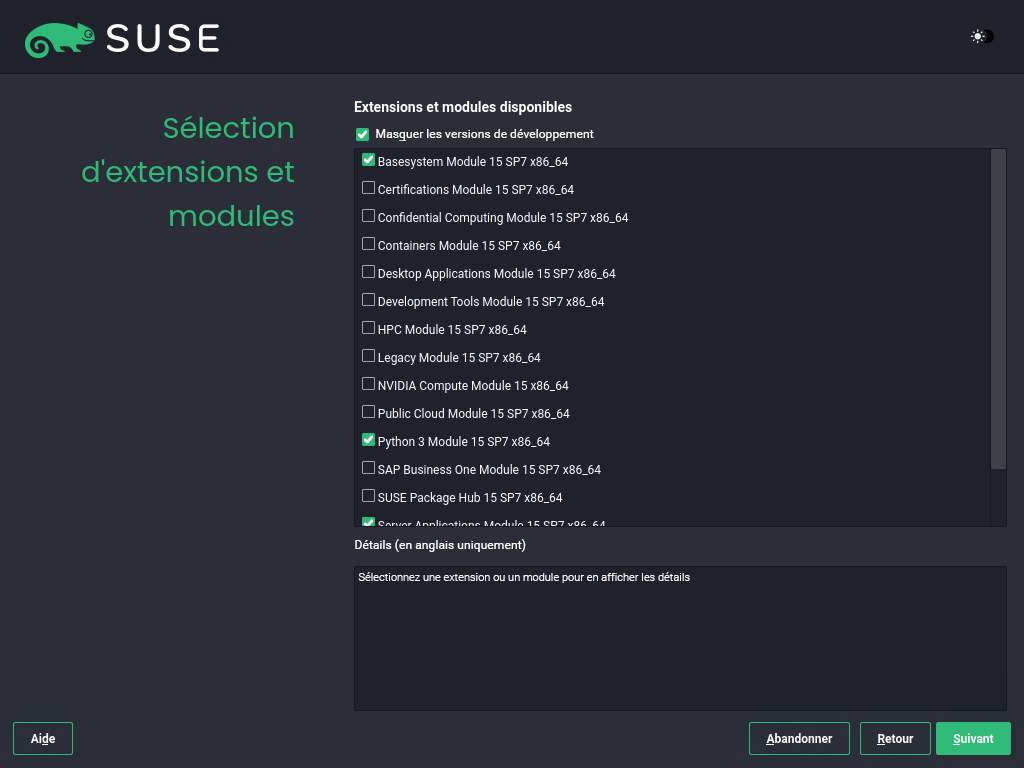1024x768 pixels.
Task: Select the 'Basesystem Module 15 SP7 x86_64' row text
Action: (x=473, y=162)
